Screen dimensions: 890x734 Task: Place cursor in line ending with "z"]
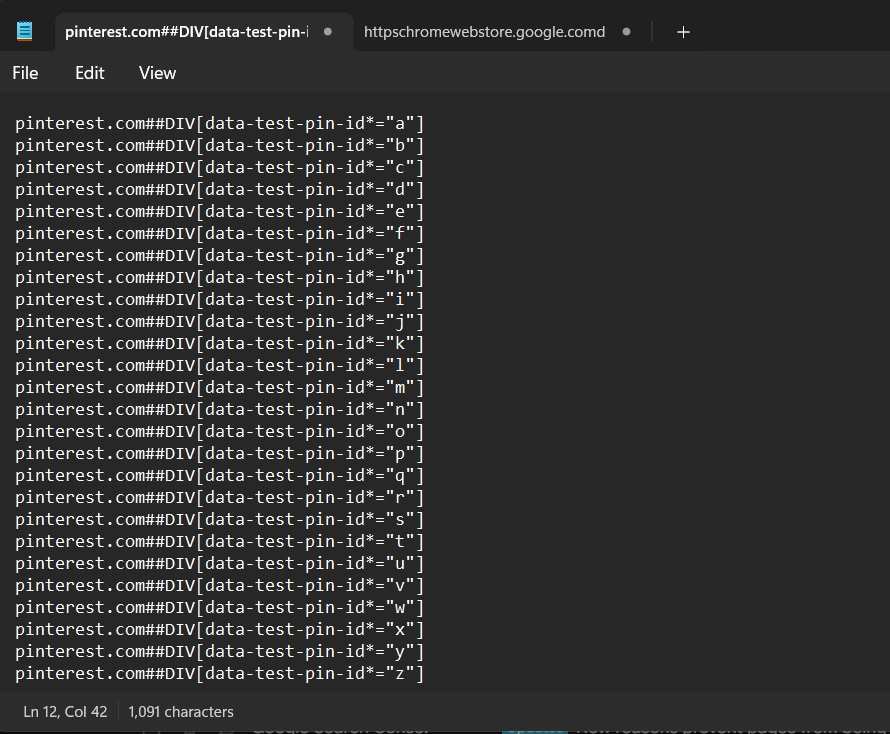point(219,674)
